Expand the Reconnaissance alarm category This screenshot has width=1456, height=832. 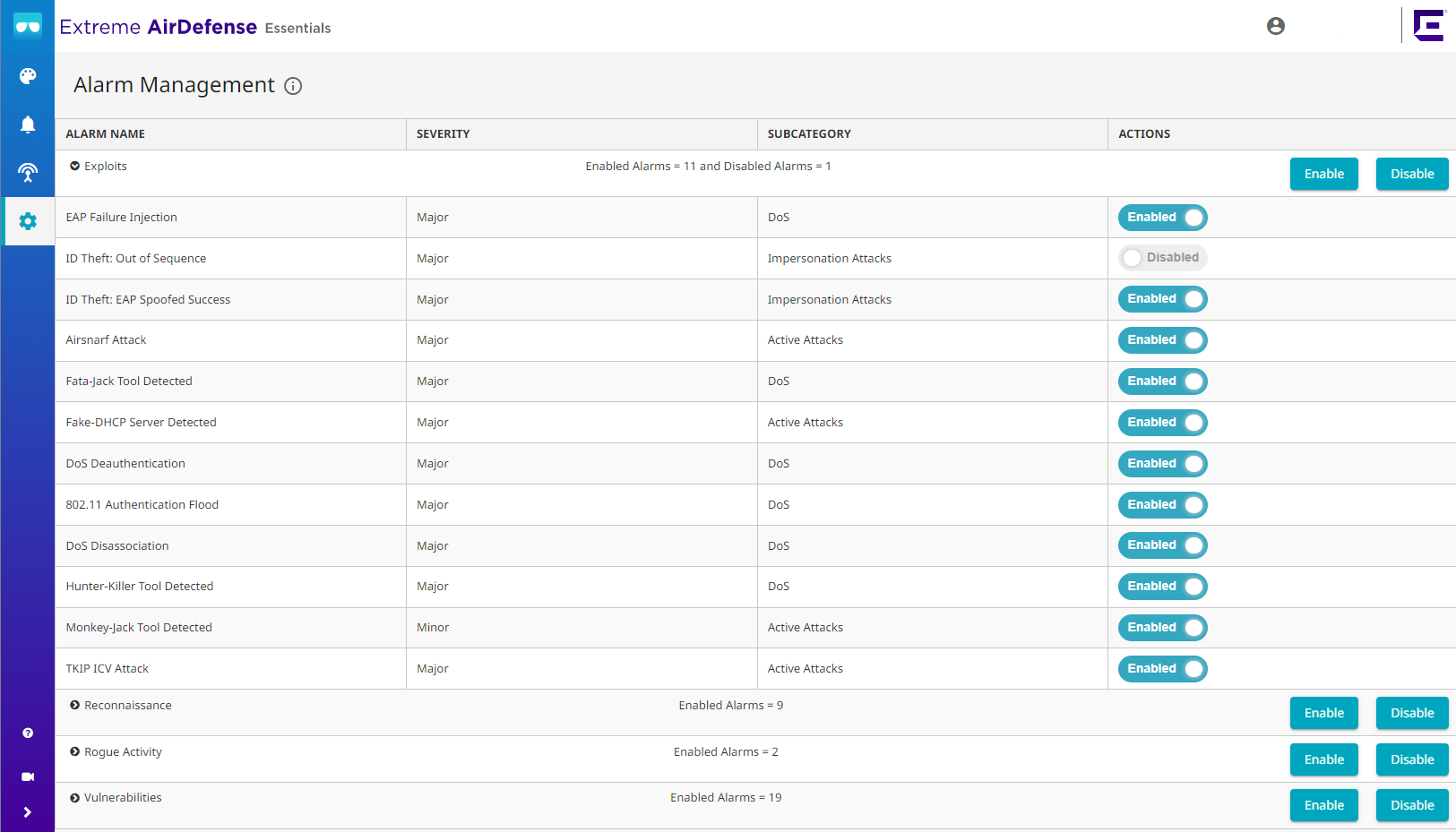[x=75, y=705]
